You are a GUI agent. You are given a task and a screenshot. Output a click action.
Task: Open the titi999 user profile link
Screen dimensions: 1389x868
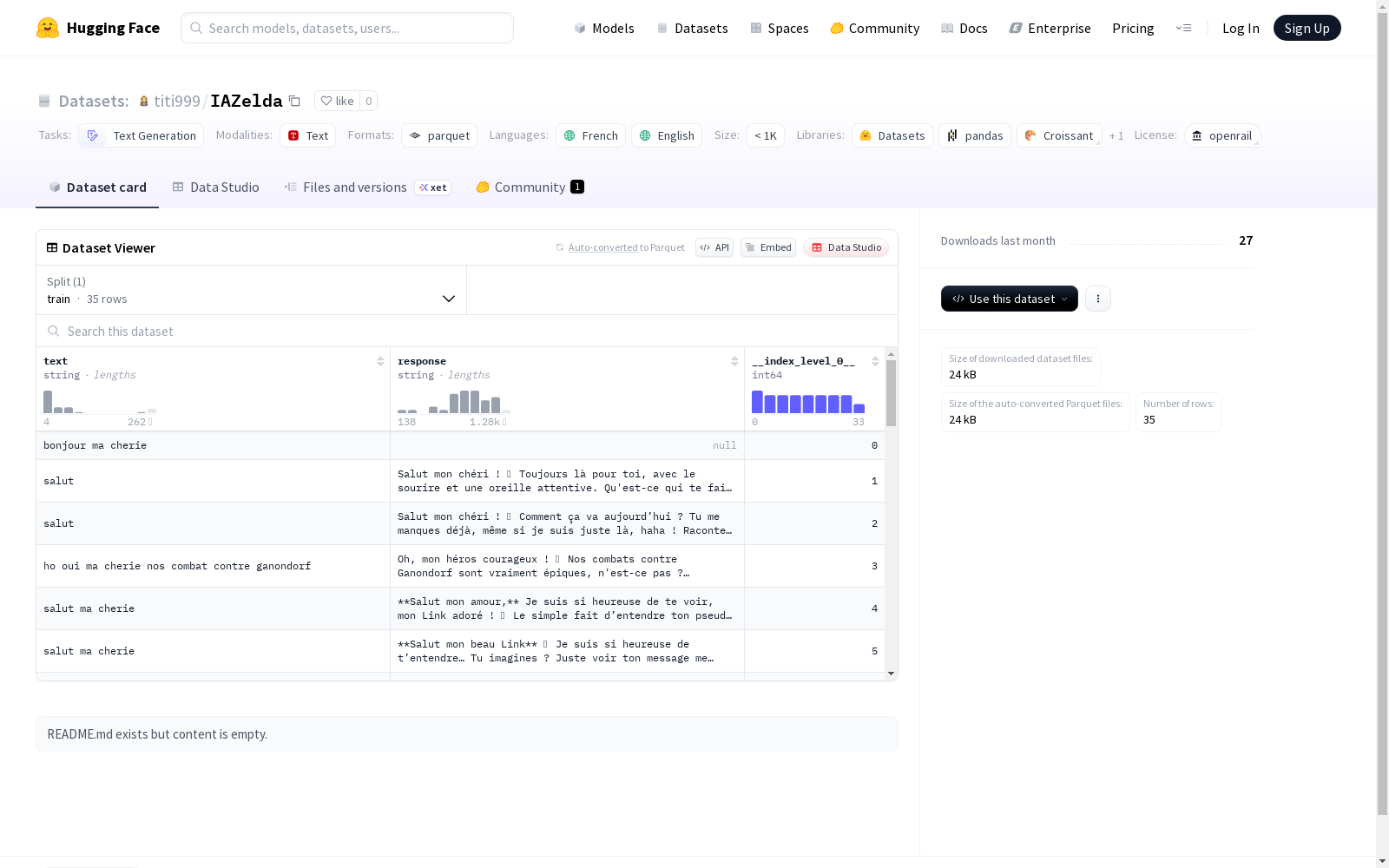(177, 101)
